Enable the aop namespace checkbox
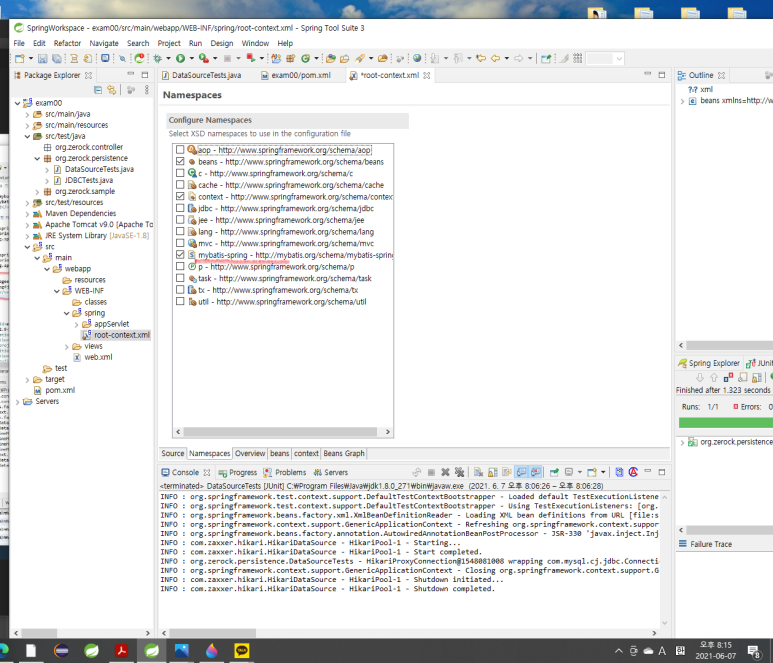The image size is (773, 663). 180,149
